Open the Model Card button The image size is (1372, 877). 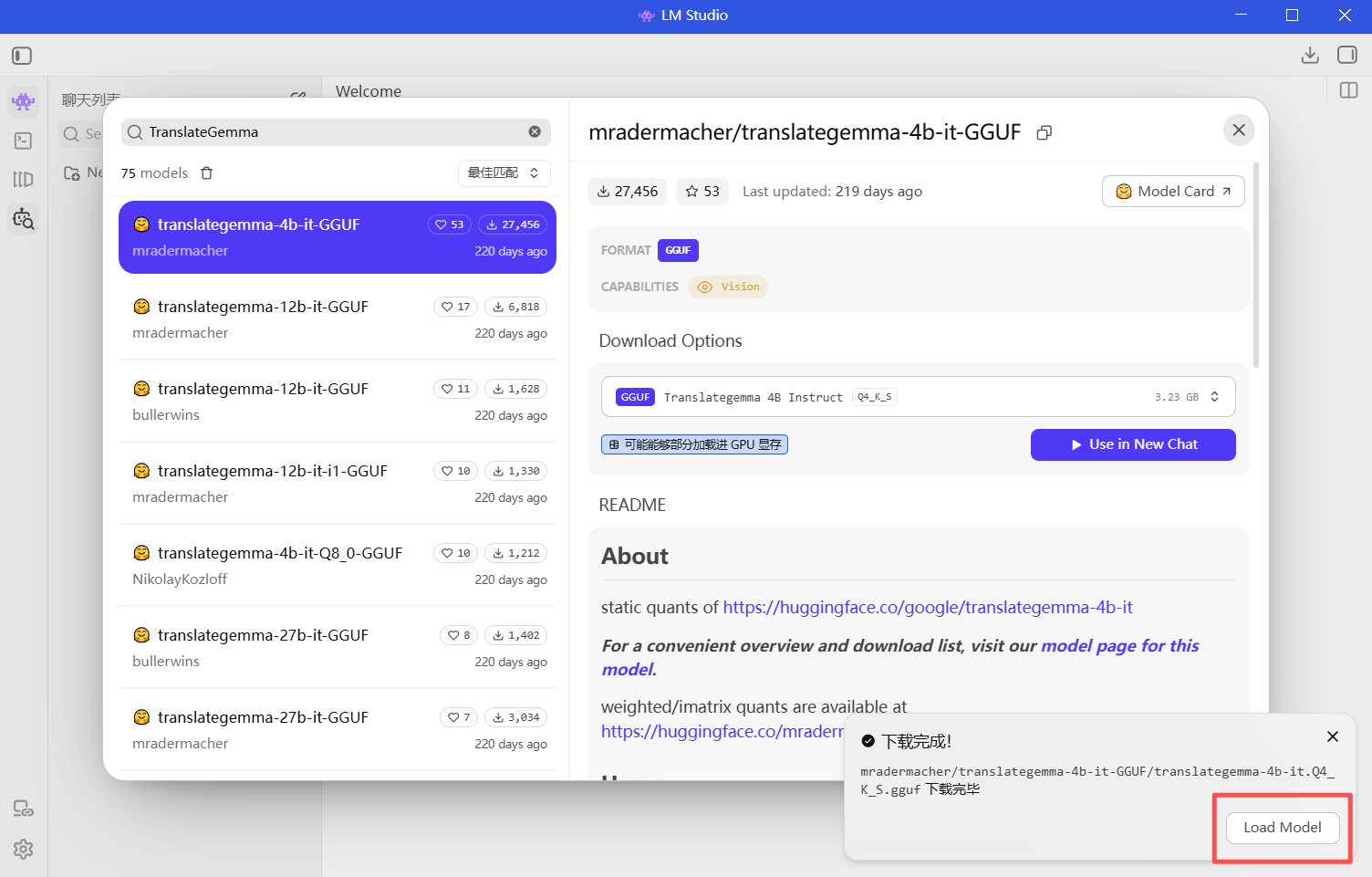[1173, 192]
